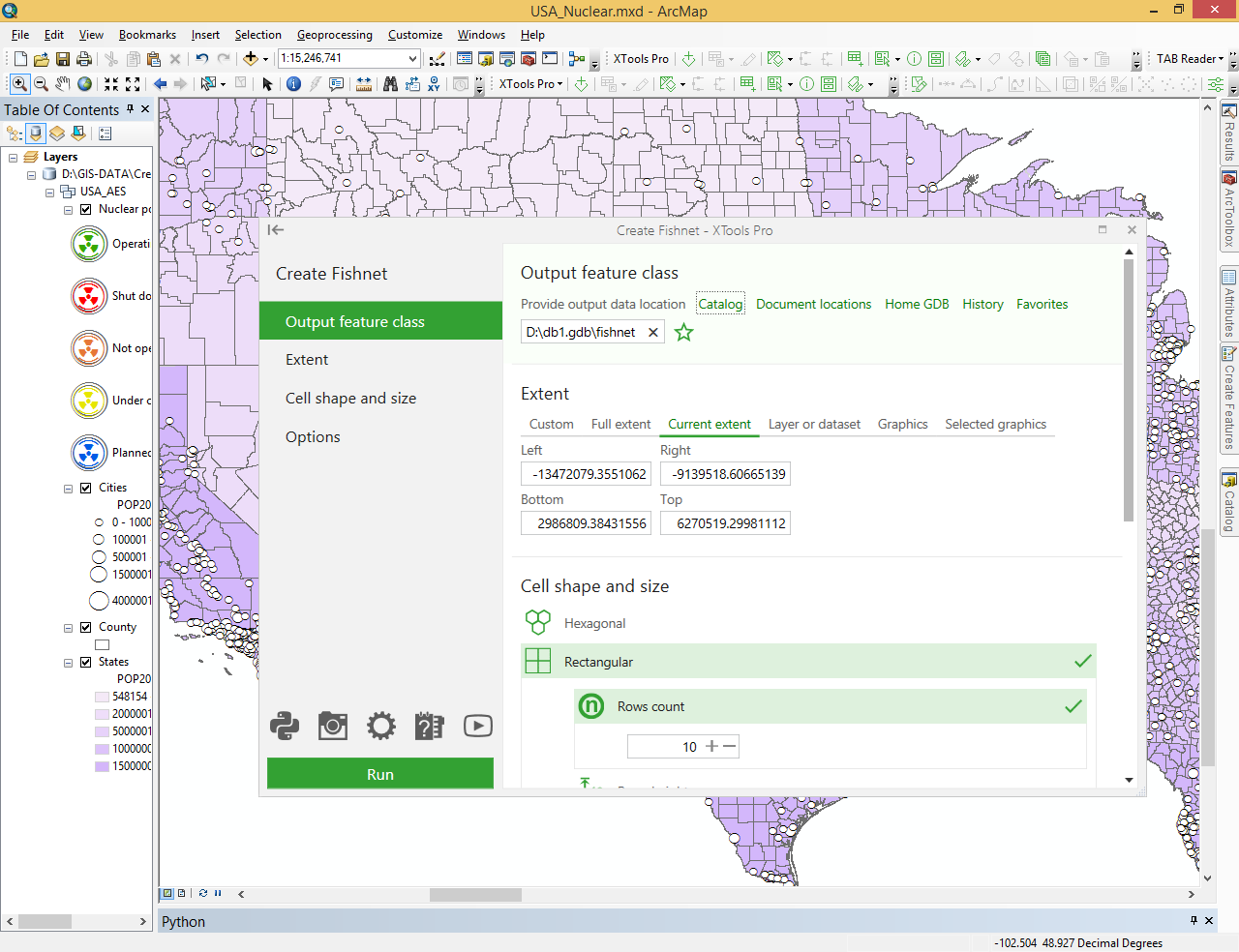
Task: Collapse the County layer legend
Action: 69,628
